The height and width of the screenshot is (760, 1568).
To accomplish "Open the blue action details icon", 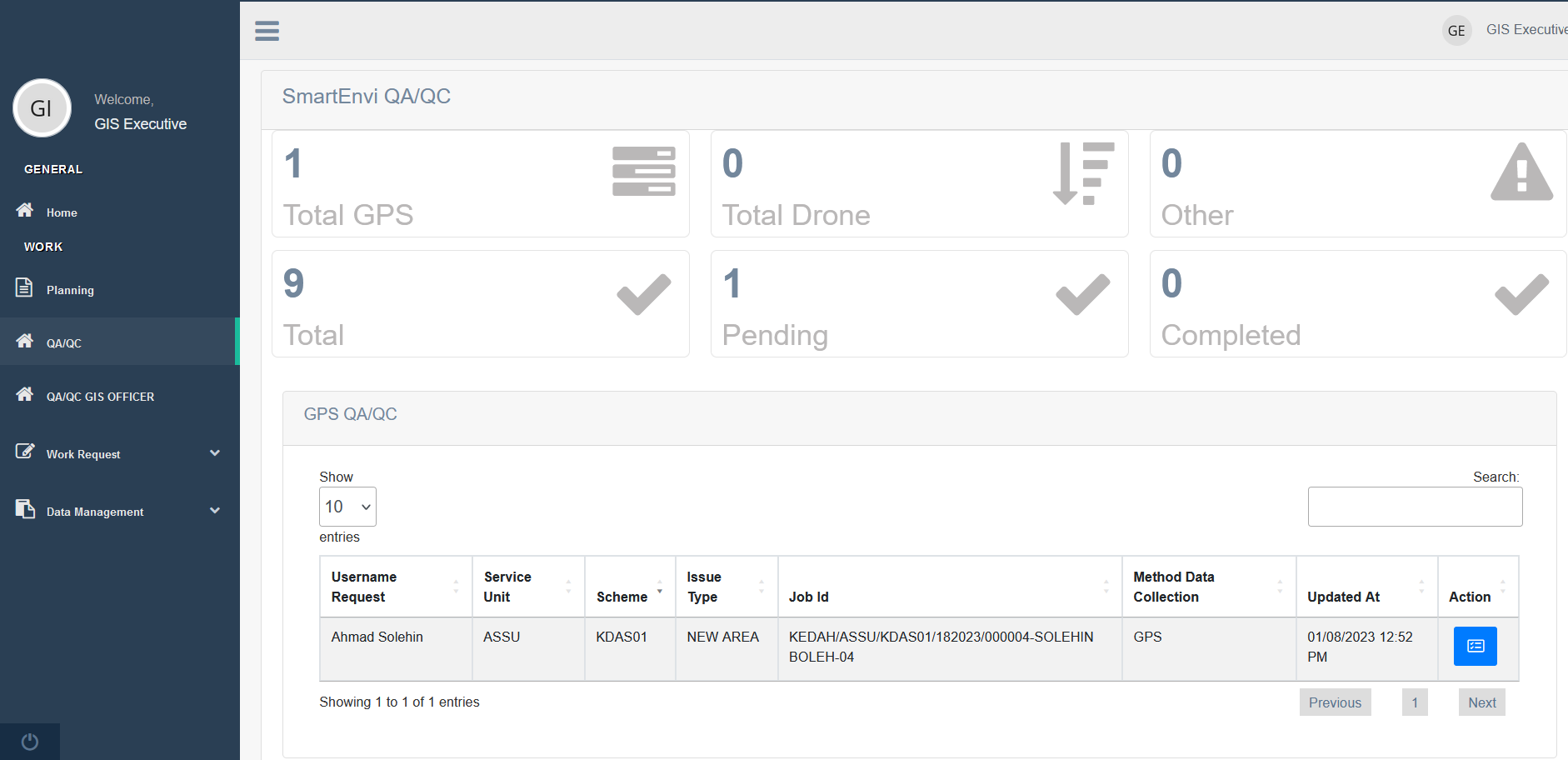I will click(1475, 647).
